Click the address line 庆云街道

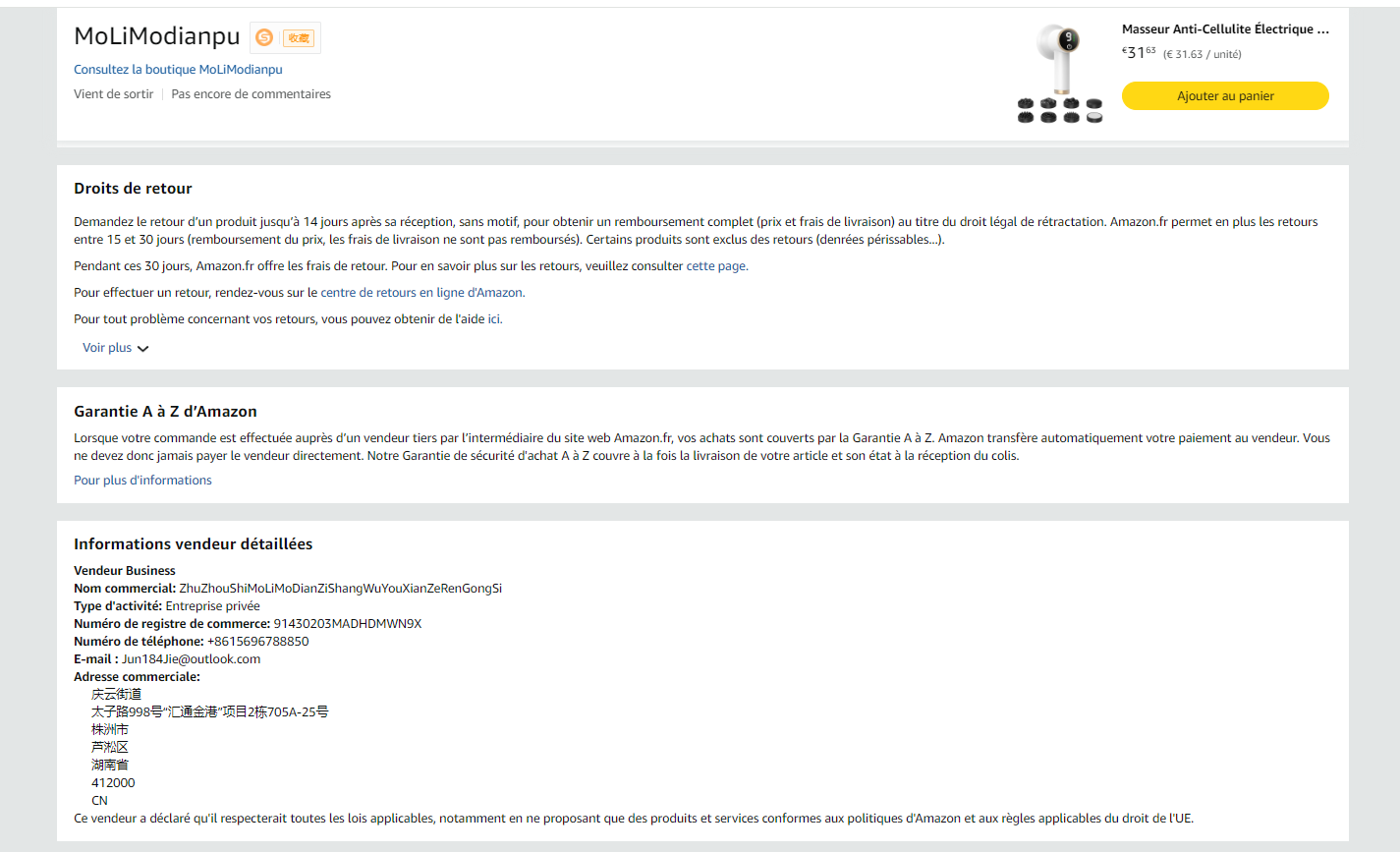(116, 695)
